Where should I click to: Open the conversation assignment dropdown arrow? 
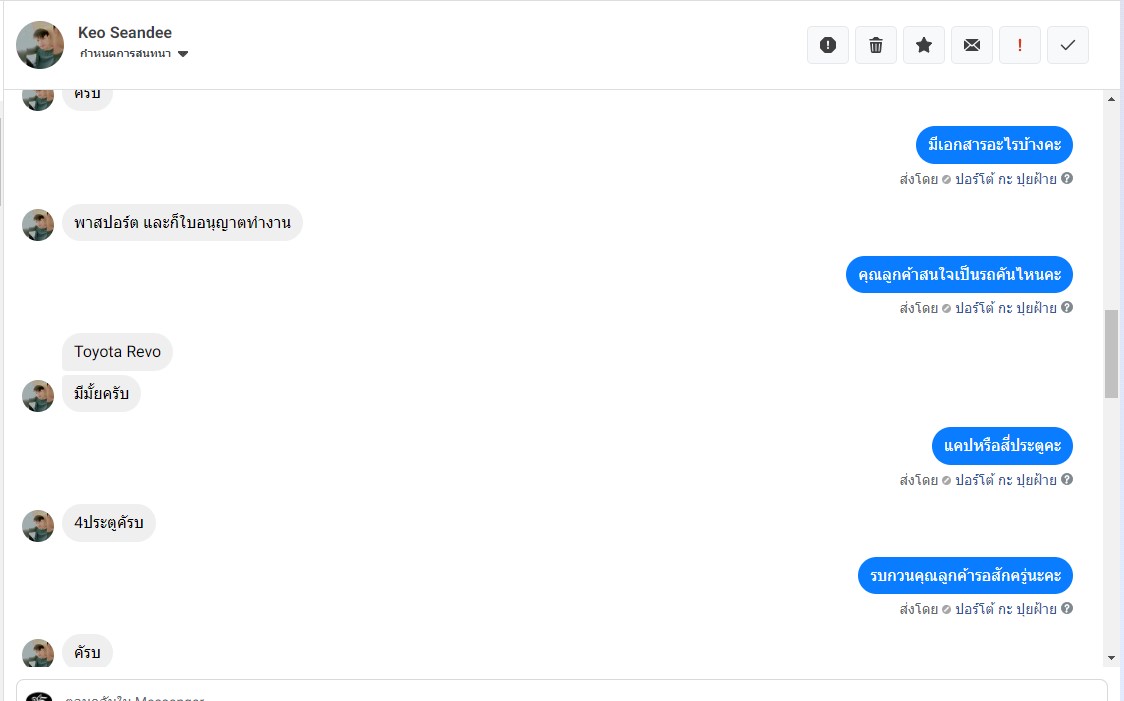[x=183, y=54]
